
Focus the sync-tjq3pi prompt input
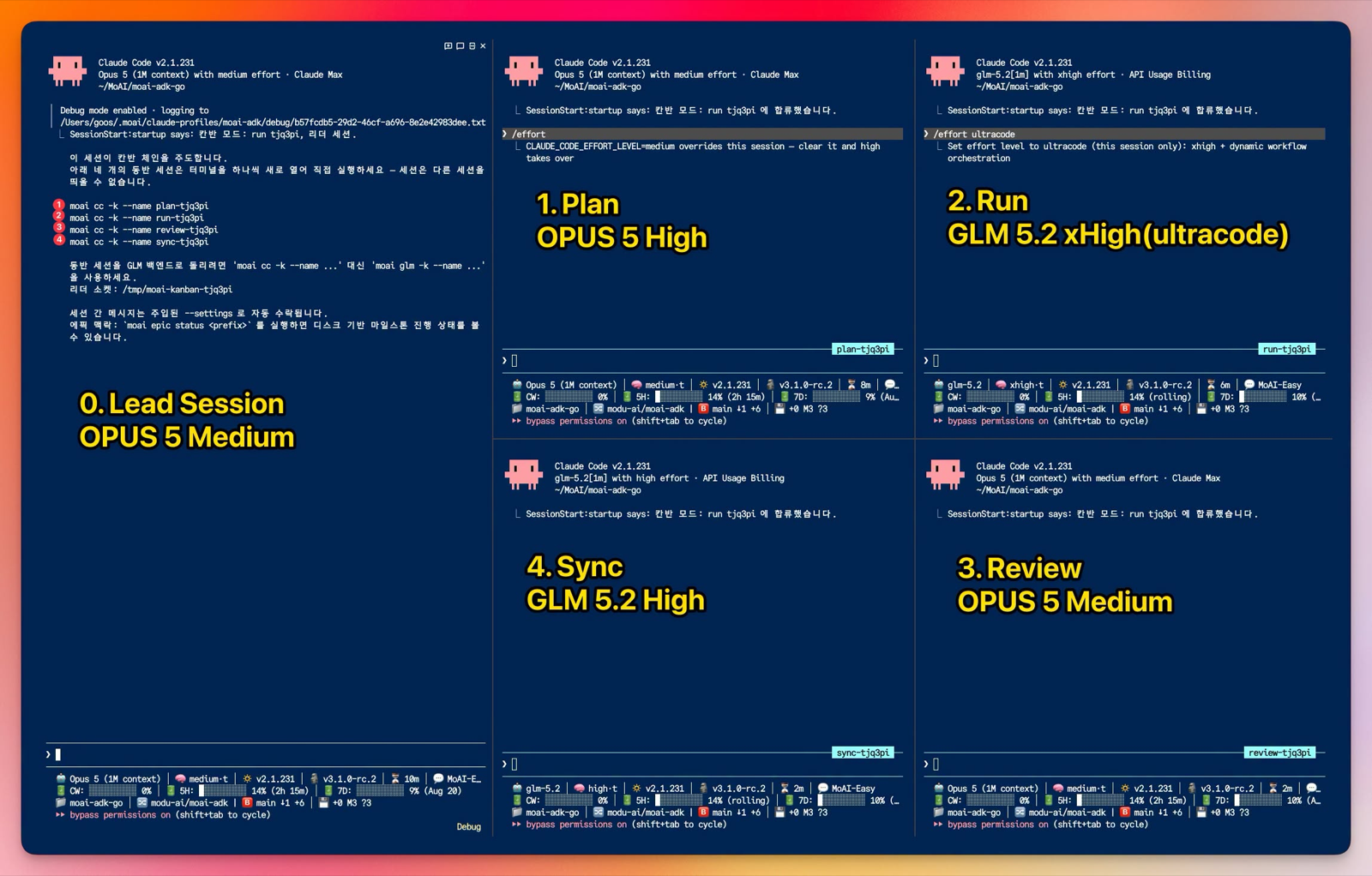(x=703, y=764)
